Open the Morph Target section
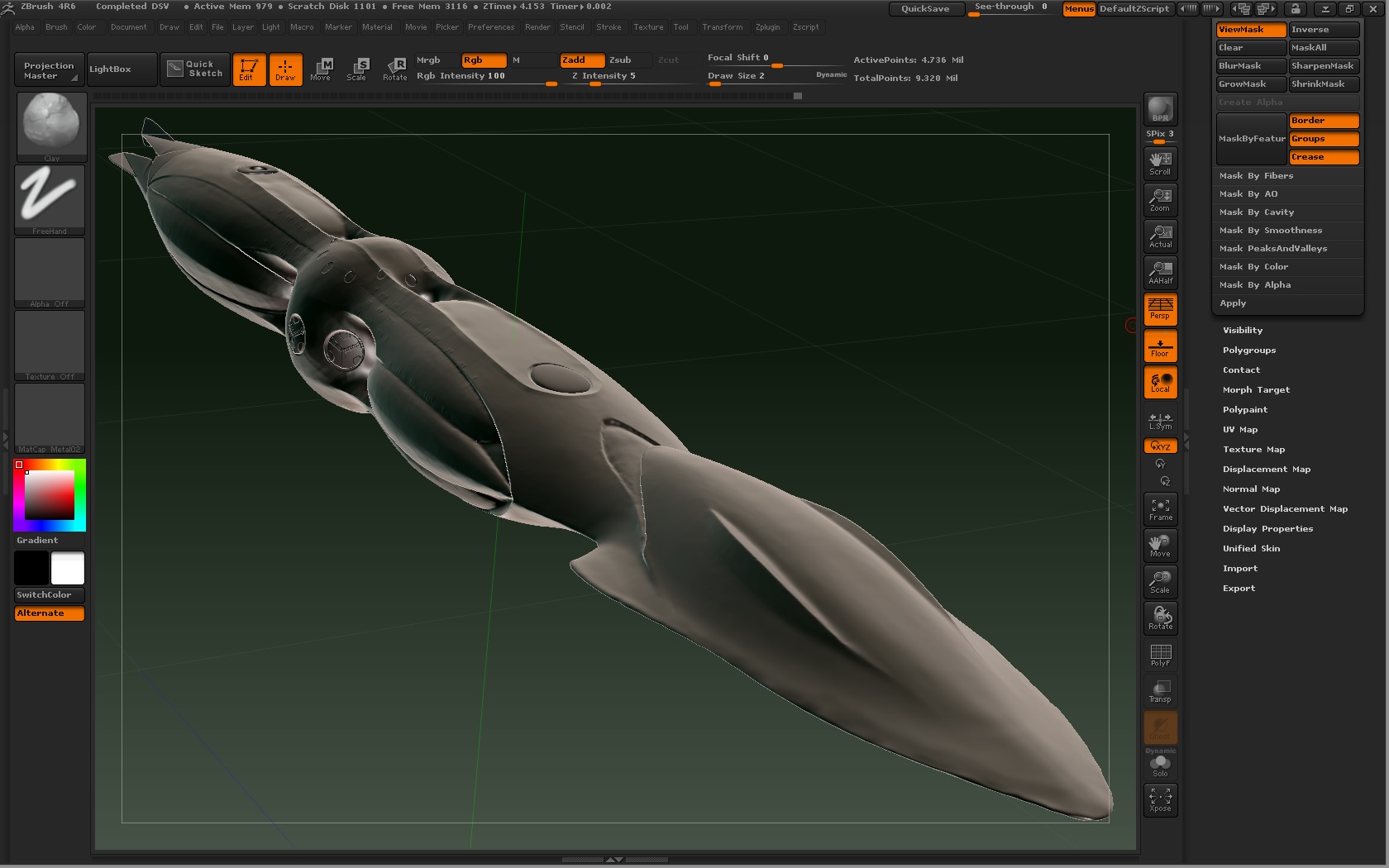1389x868 pixels. click(1255, 389)
